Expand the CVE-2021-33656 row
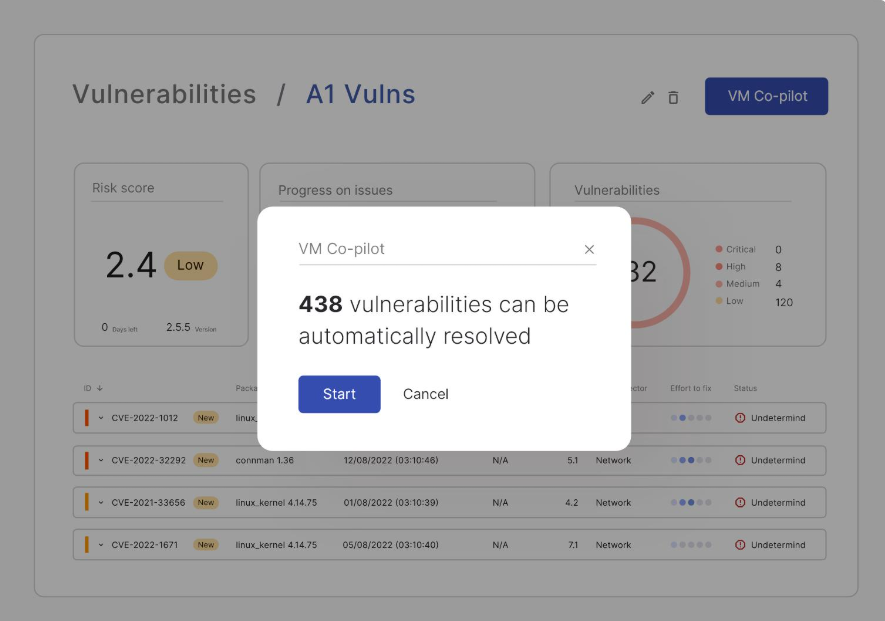This screenshot has height=621, width=885. [x=101, y=503]
